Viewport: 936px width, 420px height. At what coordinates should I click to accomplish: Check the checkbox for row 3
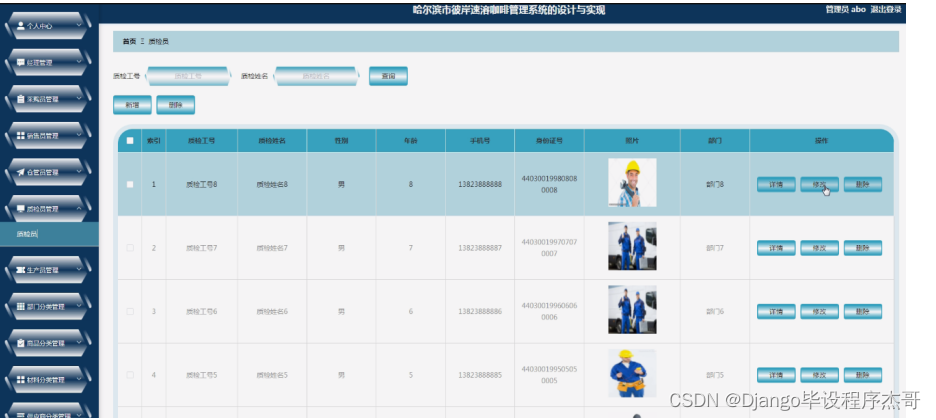tap(130, 311)
